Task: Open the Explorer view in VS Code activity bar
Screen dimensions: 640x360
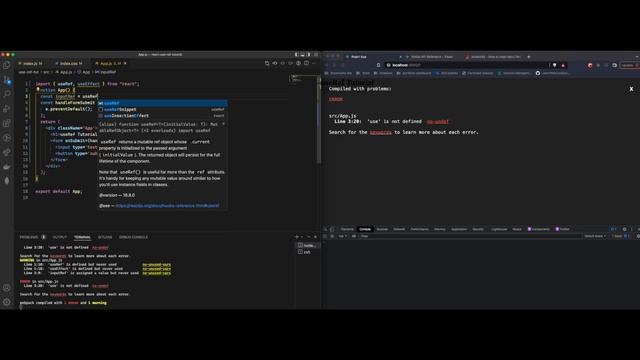Action: pos(7,65)
